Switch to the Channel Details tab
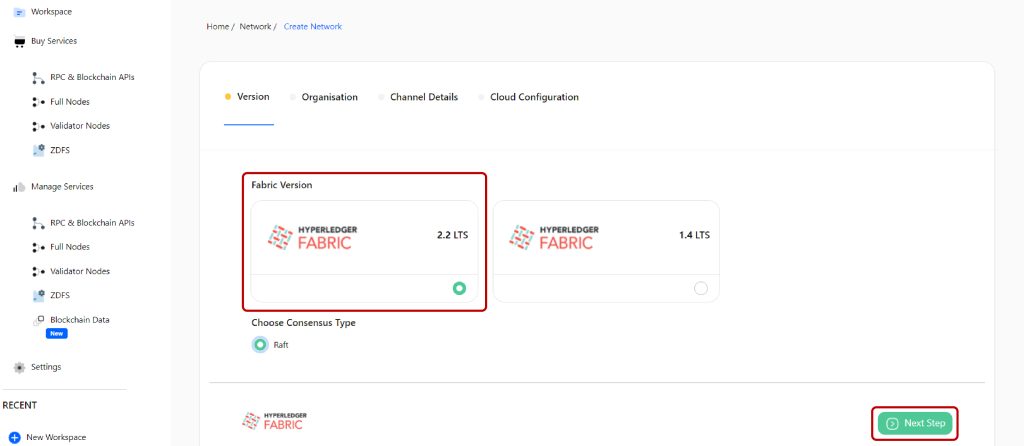Viewport: 1024px width, 446px height. (x=424, y=97)
